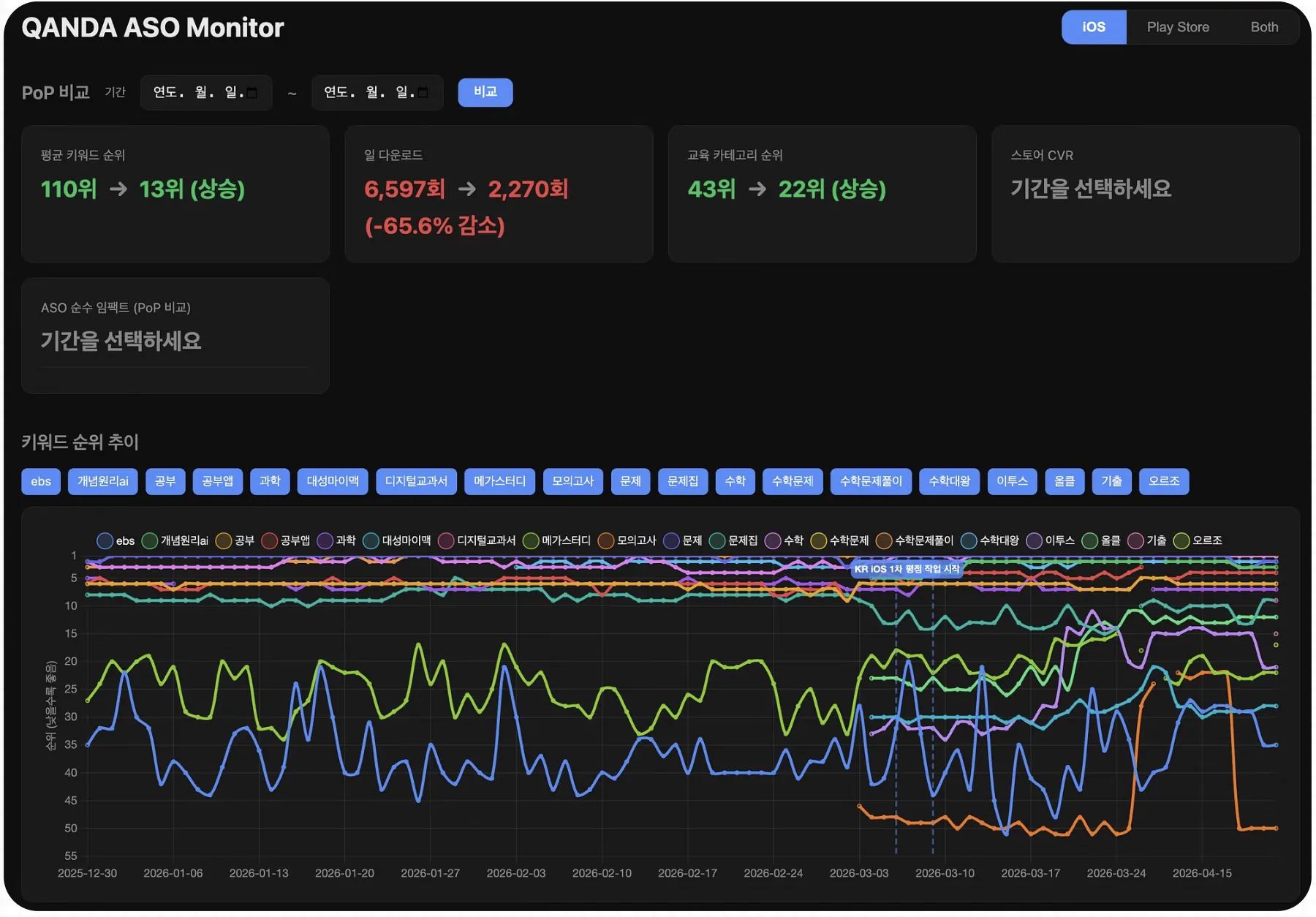
Task: Hide 문제집 series in chart legend
Action: (x=733, y=540)
